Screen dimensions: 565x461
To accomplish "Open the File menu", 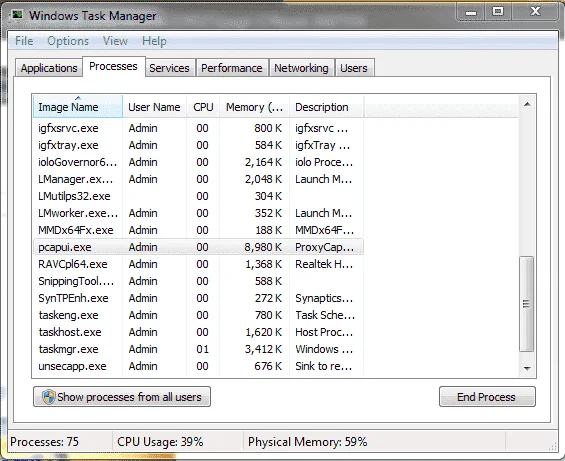I will click(24, 41).
